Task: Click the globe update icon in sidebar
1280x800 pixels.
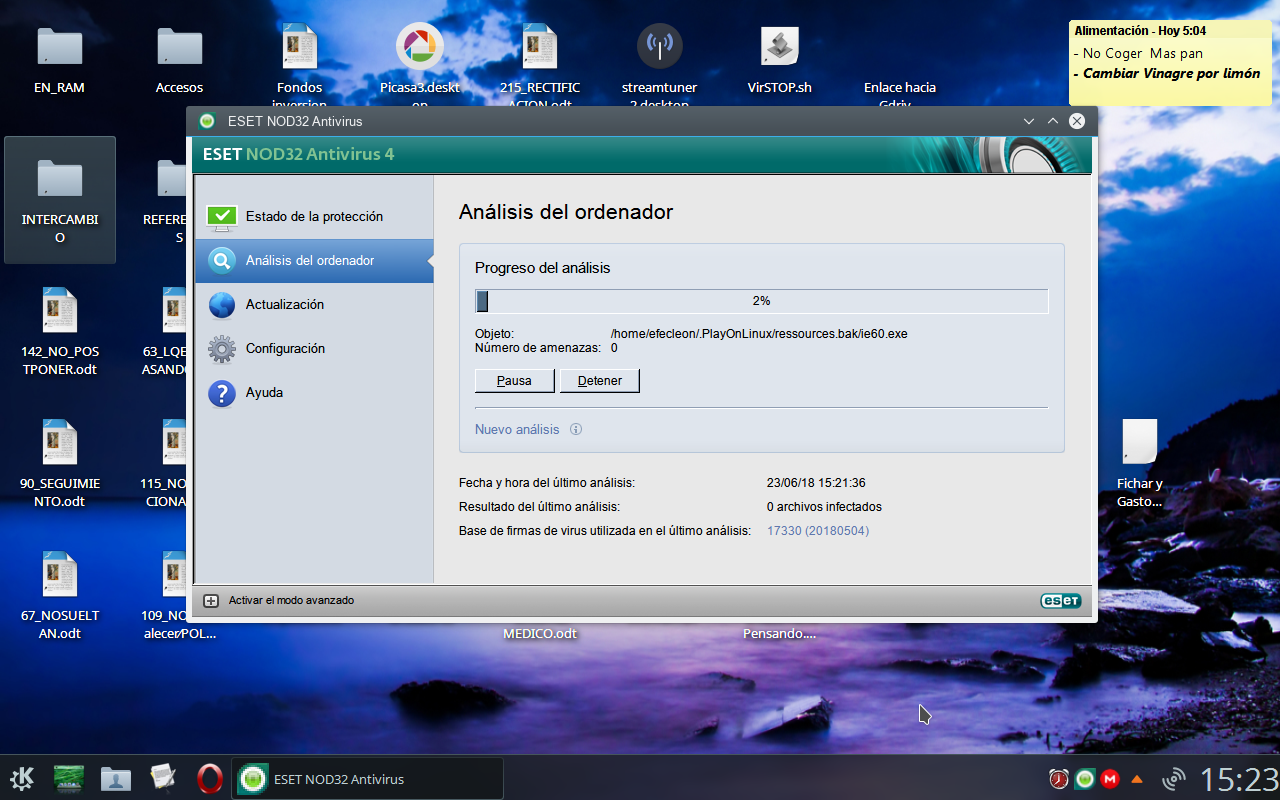Action: [222, 305]
